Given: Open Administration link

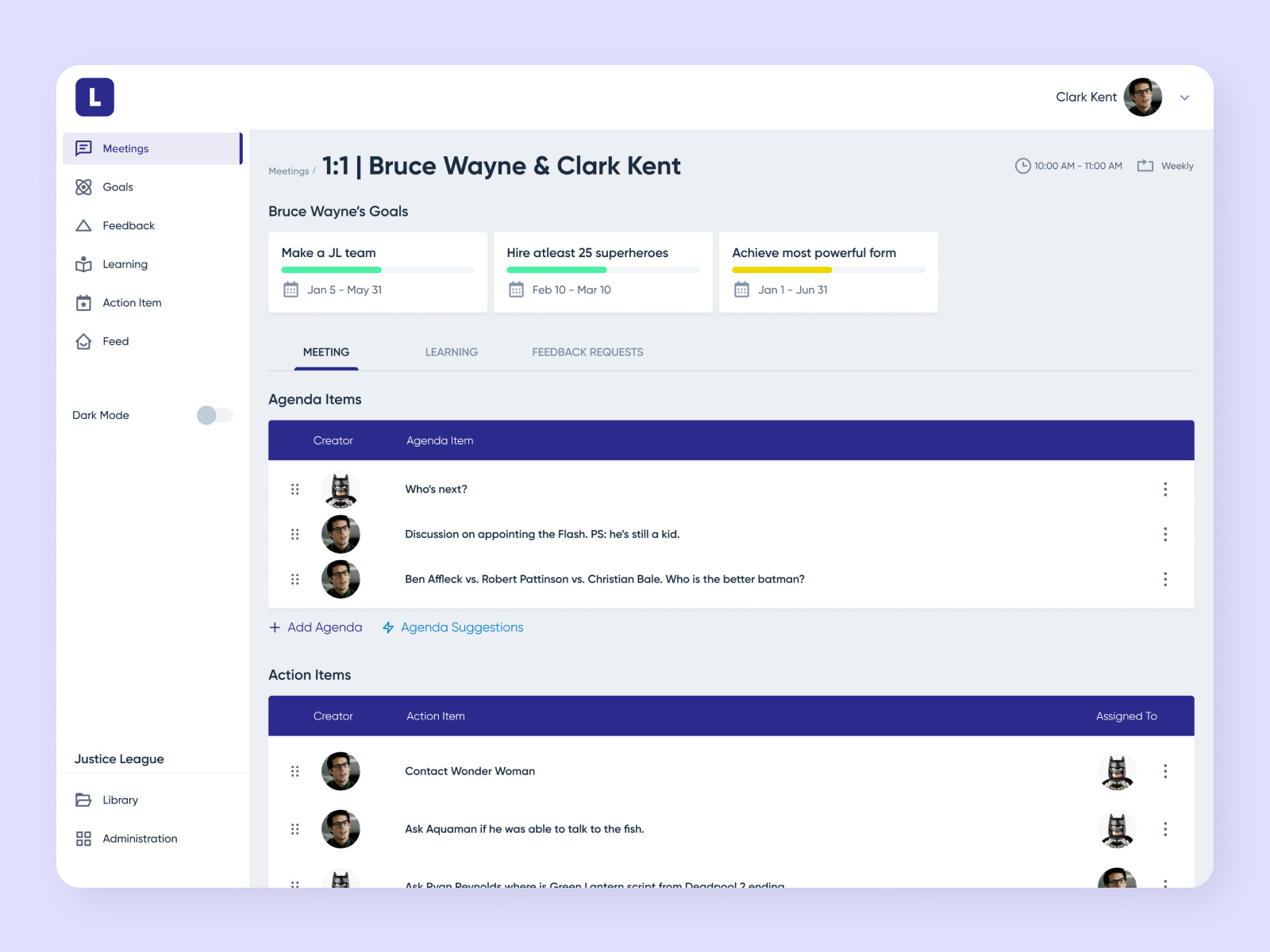Looking at the screenshot, I should coord(140,839).
